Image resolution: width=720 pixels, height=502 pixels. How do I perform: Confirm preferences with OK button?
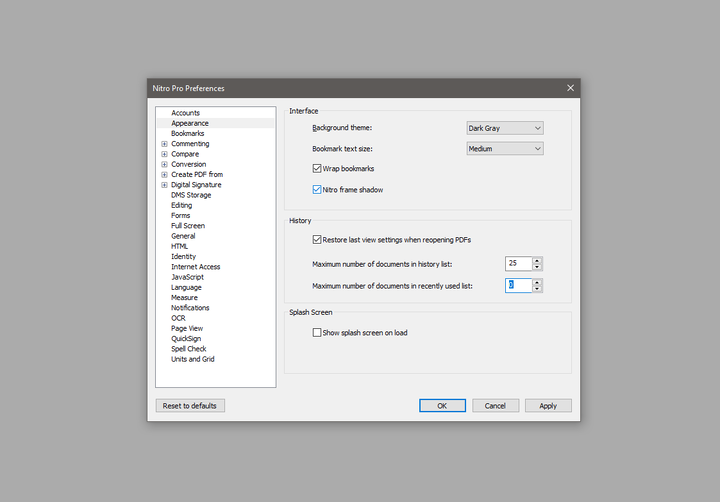[442, 406]
